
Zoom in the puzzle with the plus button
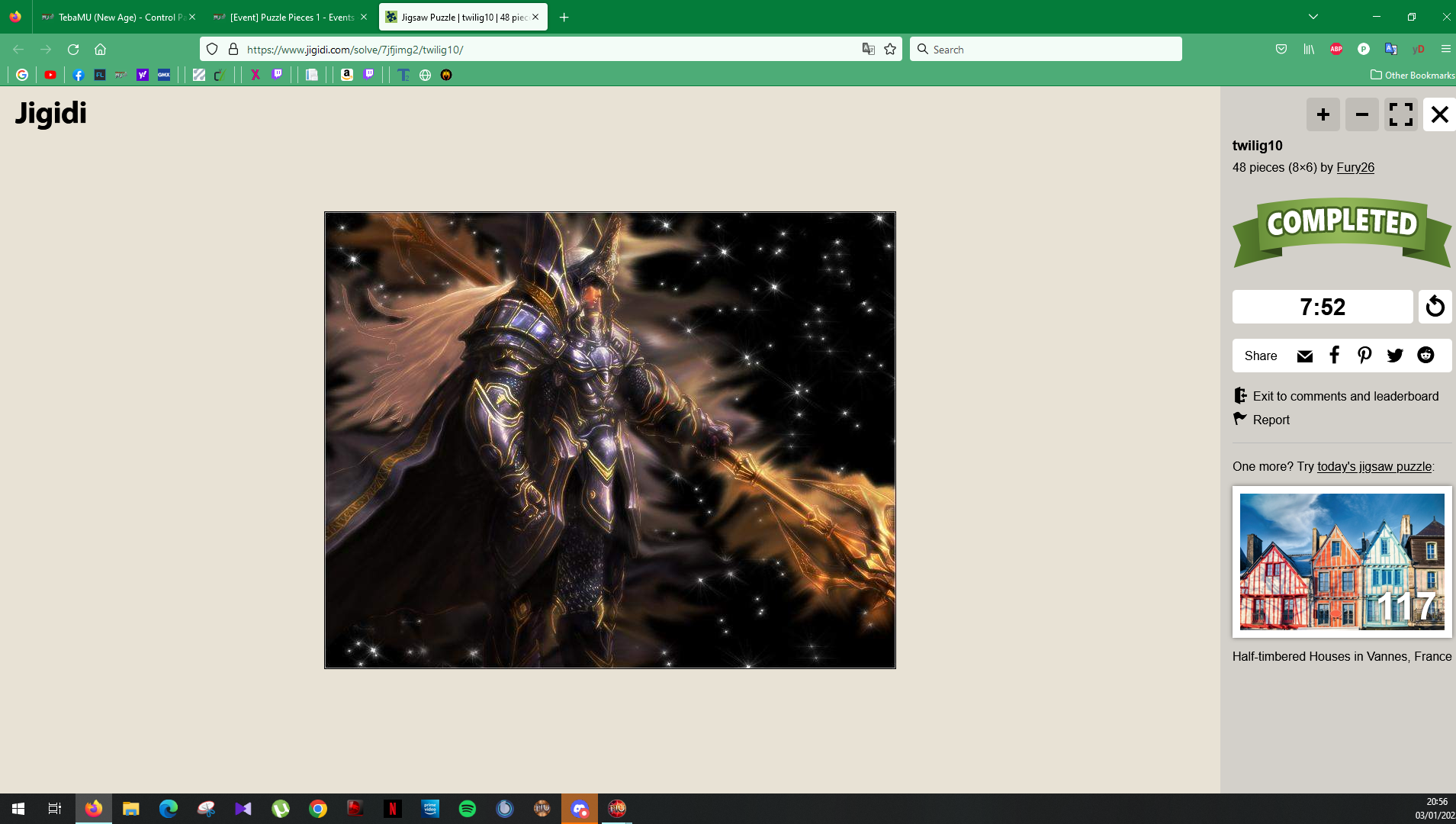[x=1323, y=114]
